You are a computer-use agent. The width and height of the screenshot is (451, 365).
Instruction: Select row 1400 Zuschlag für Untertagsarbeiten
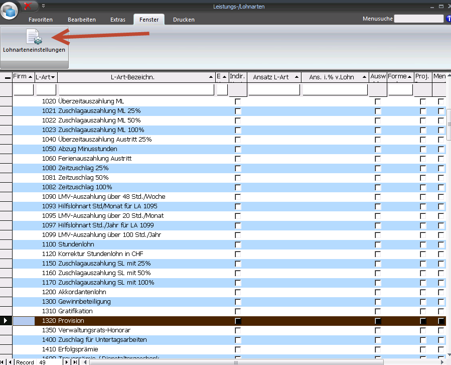(x=229, y=340)
